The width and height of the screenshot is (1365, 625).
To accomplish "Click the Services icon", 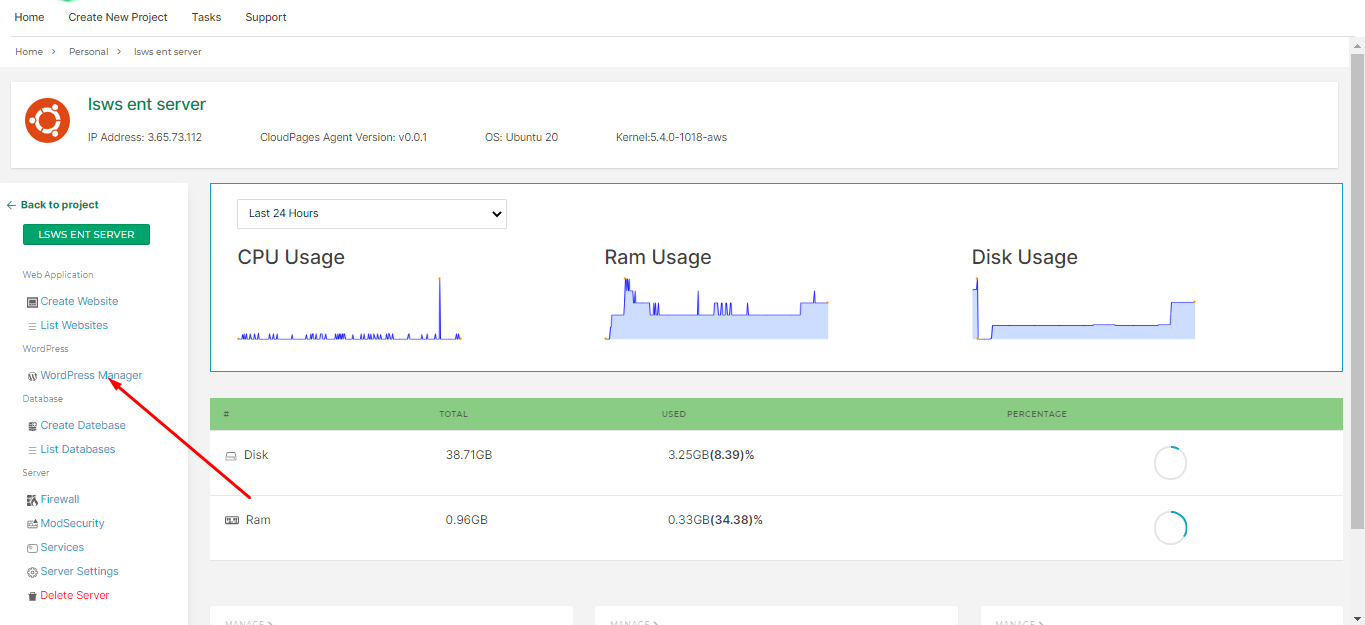I will (x=31, y=547).
